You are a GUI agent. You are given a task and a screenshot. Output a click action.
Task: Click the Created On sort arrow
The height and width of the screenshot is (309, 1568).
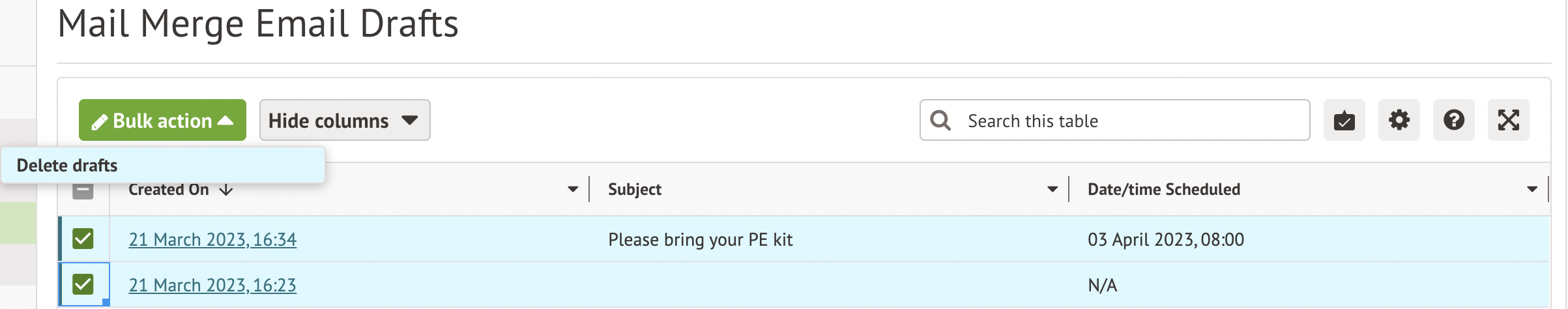(x=226, y=190)
